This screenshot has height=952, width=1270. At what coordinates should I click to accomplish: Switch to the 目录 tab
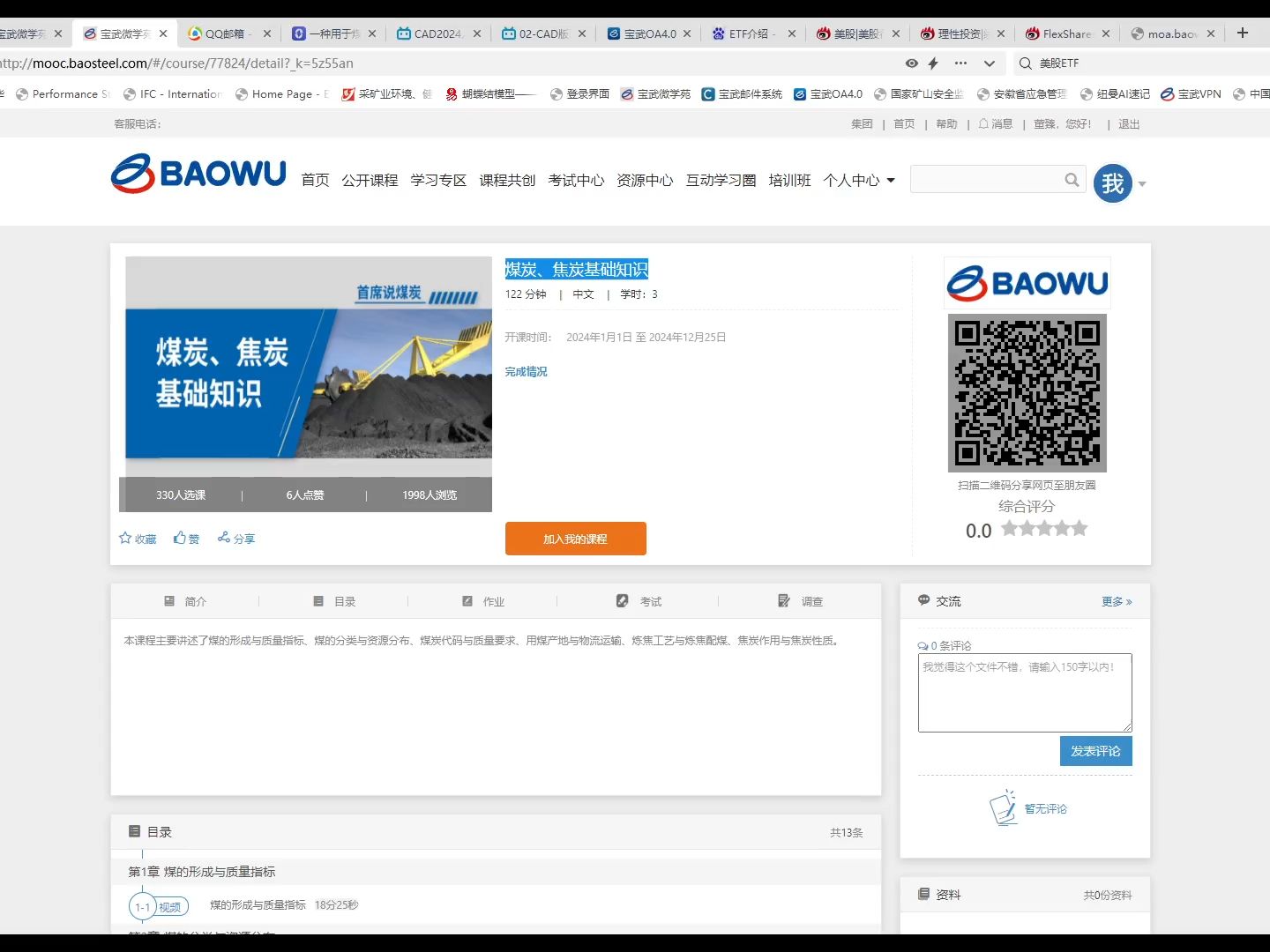335,601
